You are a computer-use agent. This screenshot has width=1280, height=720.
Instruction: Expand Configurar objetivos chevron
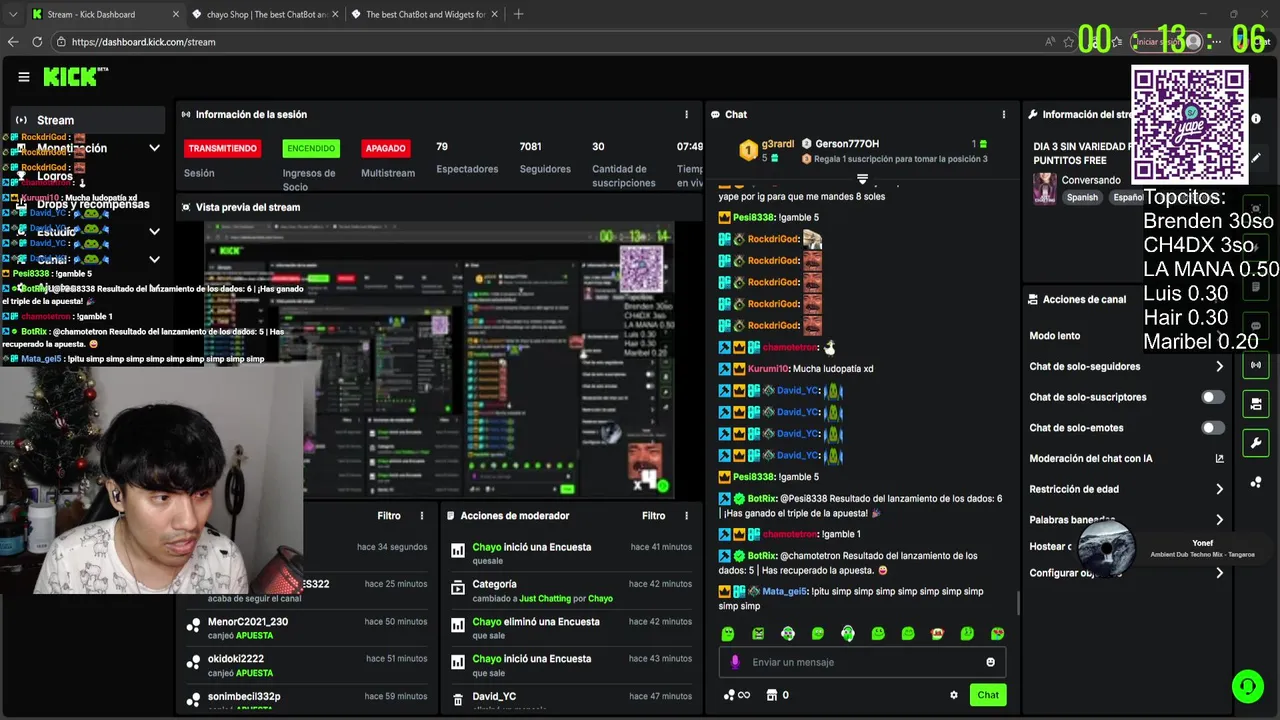coord(1219,573)
